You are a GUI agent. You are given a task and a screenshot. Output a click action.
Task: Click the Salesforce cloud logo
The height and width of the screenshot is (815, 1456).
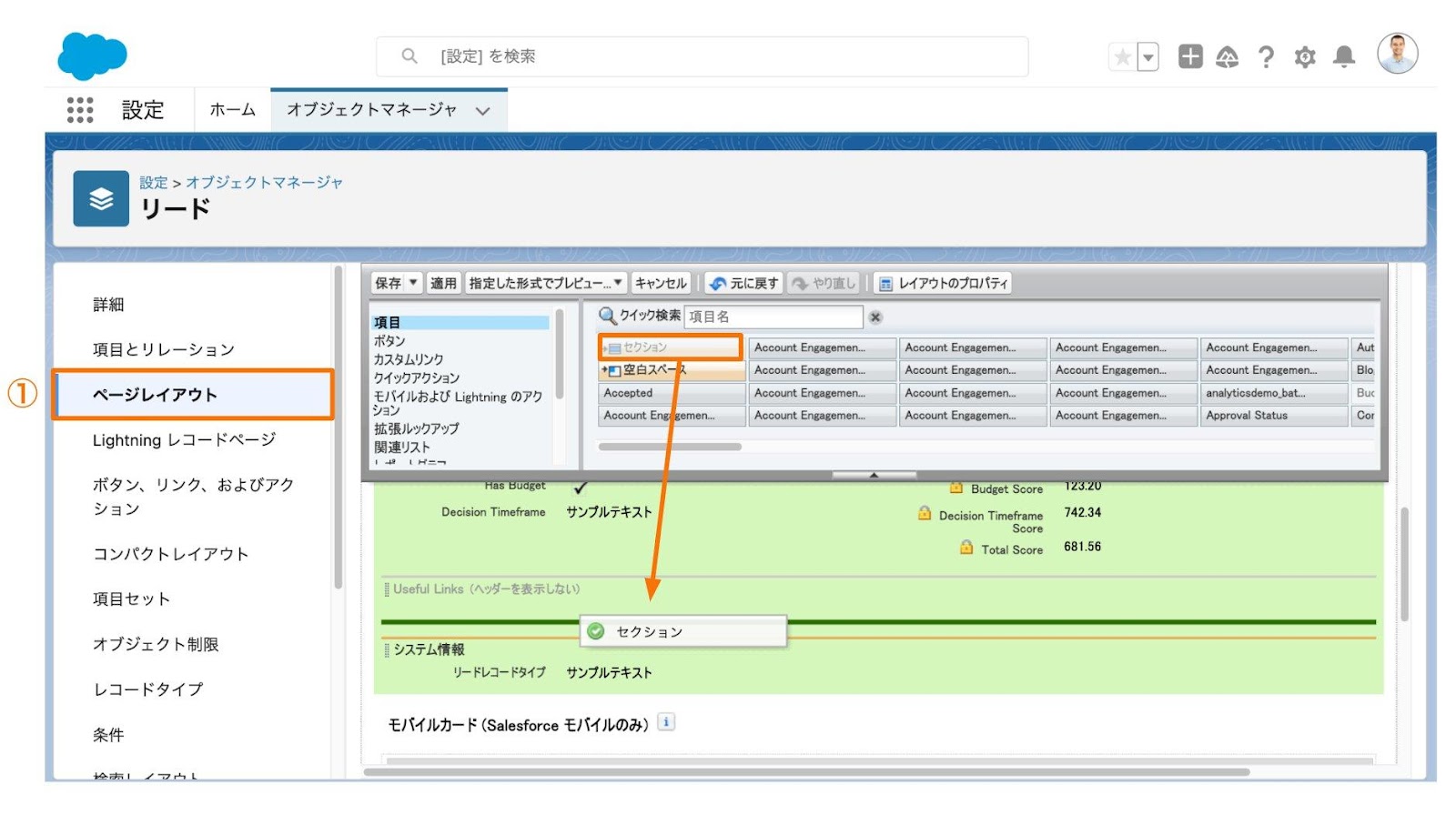point(92,55)
